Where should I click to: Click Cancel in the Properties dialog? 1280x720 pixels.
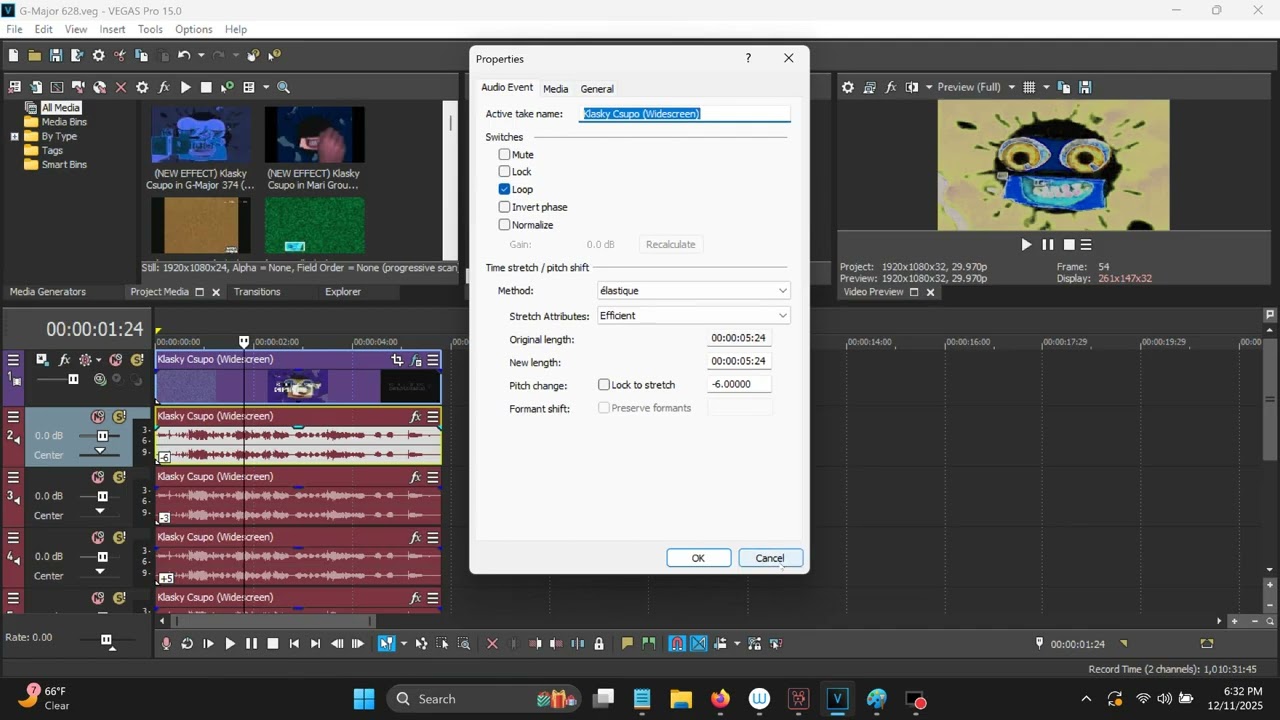pos(770,558)
